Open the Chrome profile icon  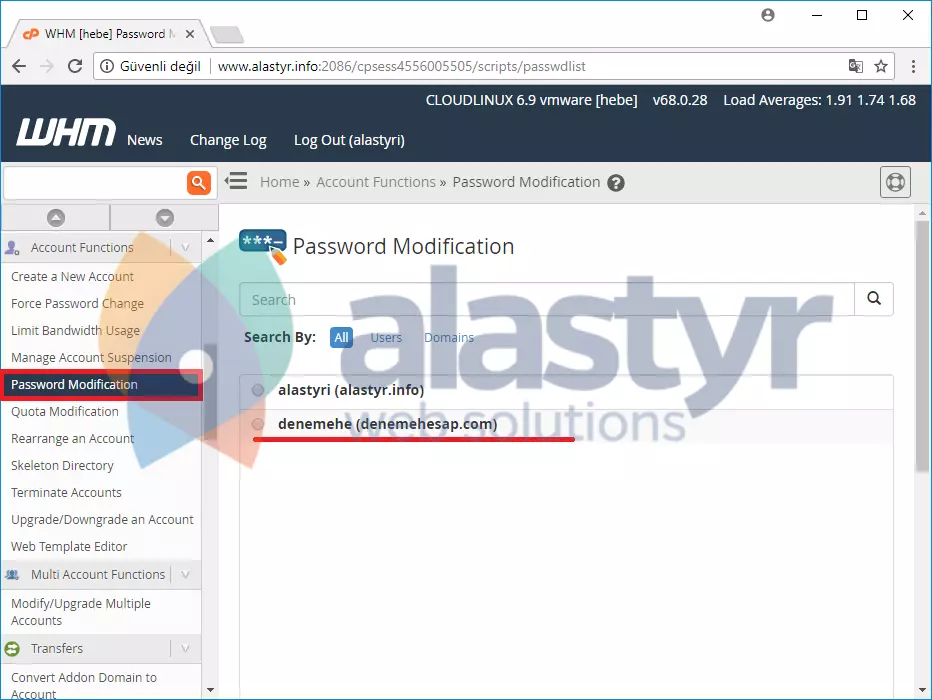pyautogui.click(x=768, y=15)
